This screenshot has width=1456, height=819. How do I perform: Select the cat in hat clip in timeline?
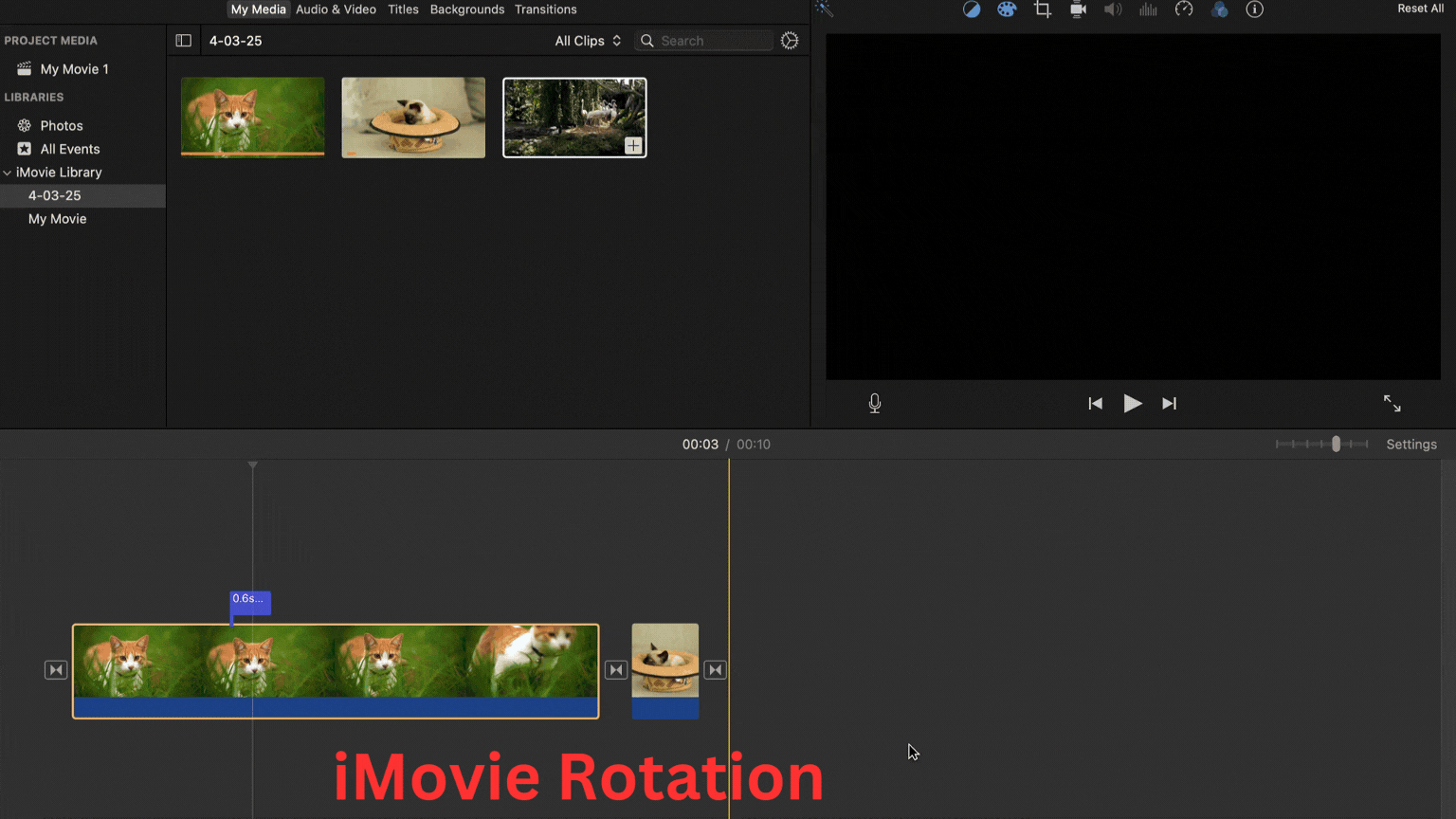coord(665,671)
